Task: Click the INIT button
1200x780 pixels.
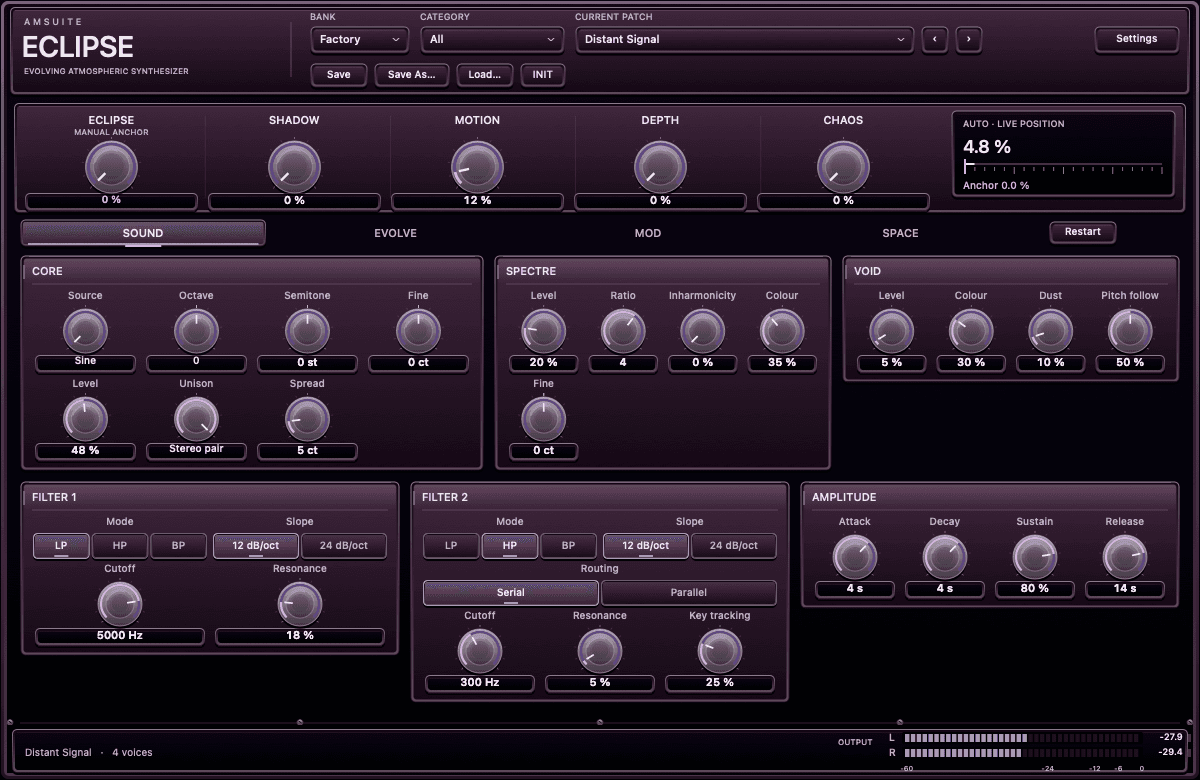Action: click(543, 75)
